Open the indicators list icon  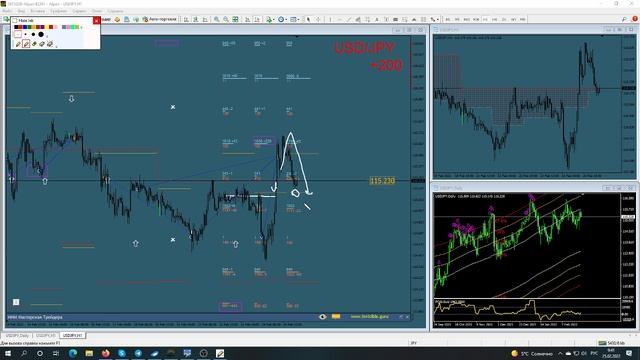[x=269, y=19]
